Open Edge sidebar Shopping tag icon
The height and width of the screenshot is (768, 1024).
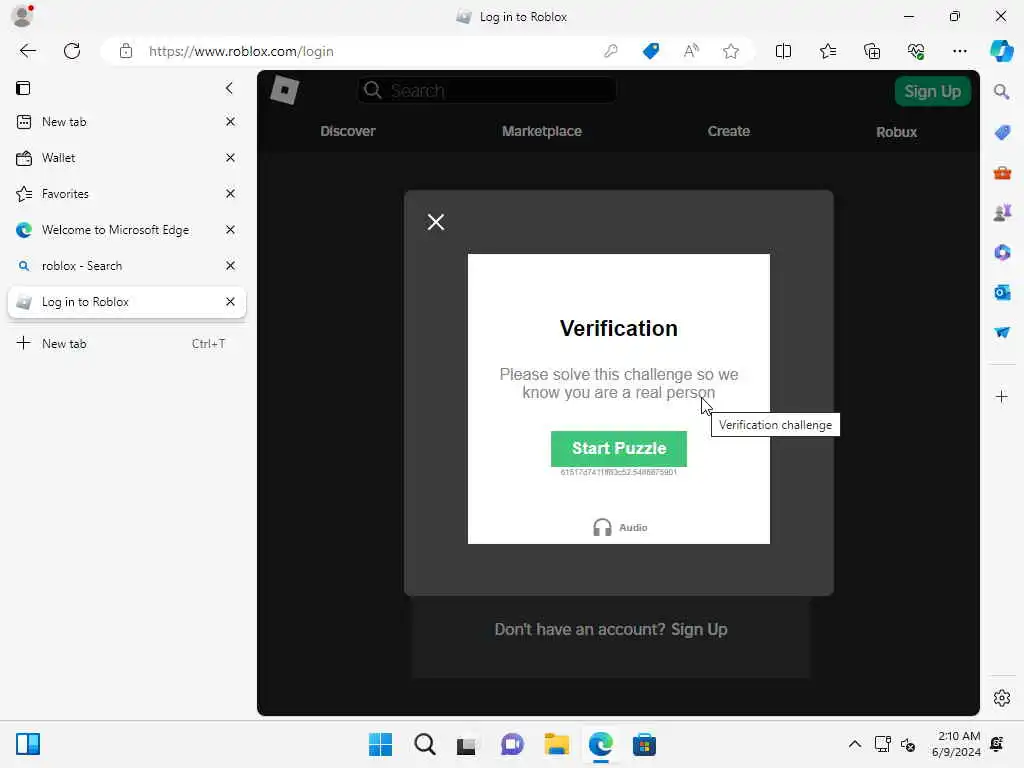1002,133
